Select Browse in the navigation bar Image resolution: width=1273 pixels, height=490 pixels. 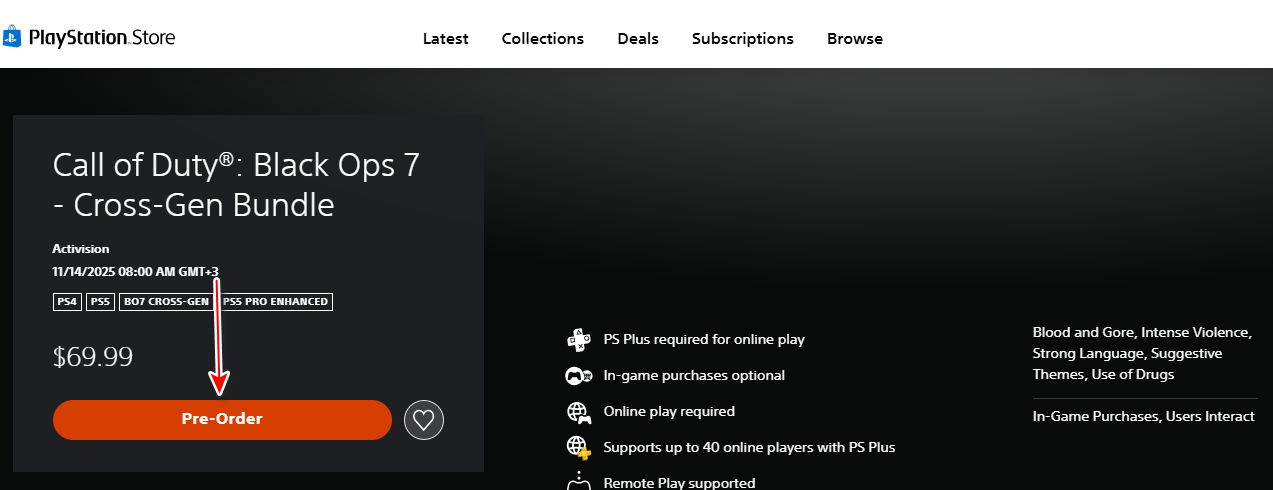coord(854,39)
